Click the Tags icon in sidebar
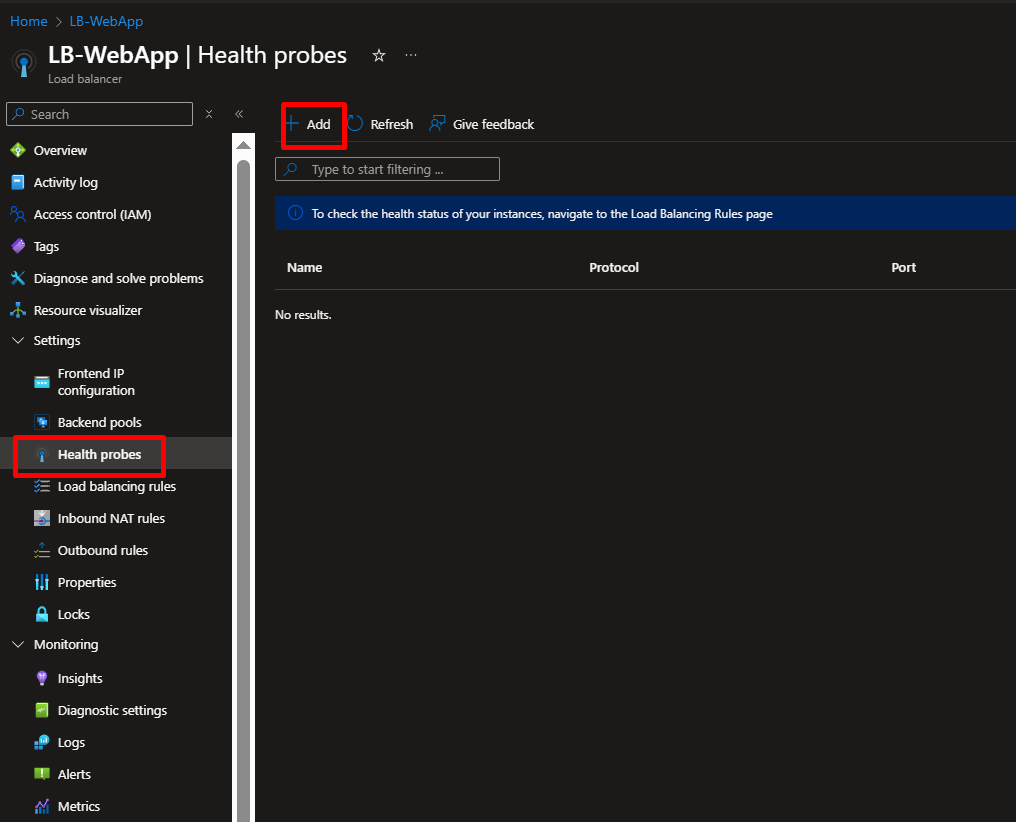This screenshot has height=822, width=1016. click(x=17, y=246)
